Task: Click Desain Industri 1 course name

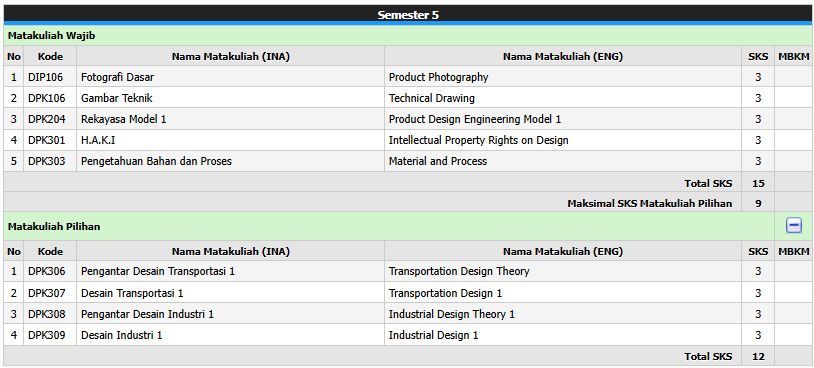Action: click(121, 335)
